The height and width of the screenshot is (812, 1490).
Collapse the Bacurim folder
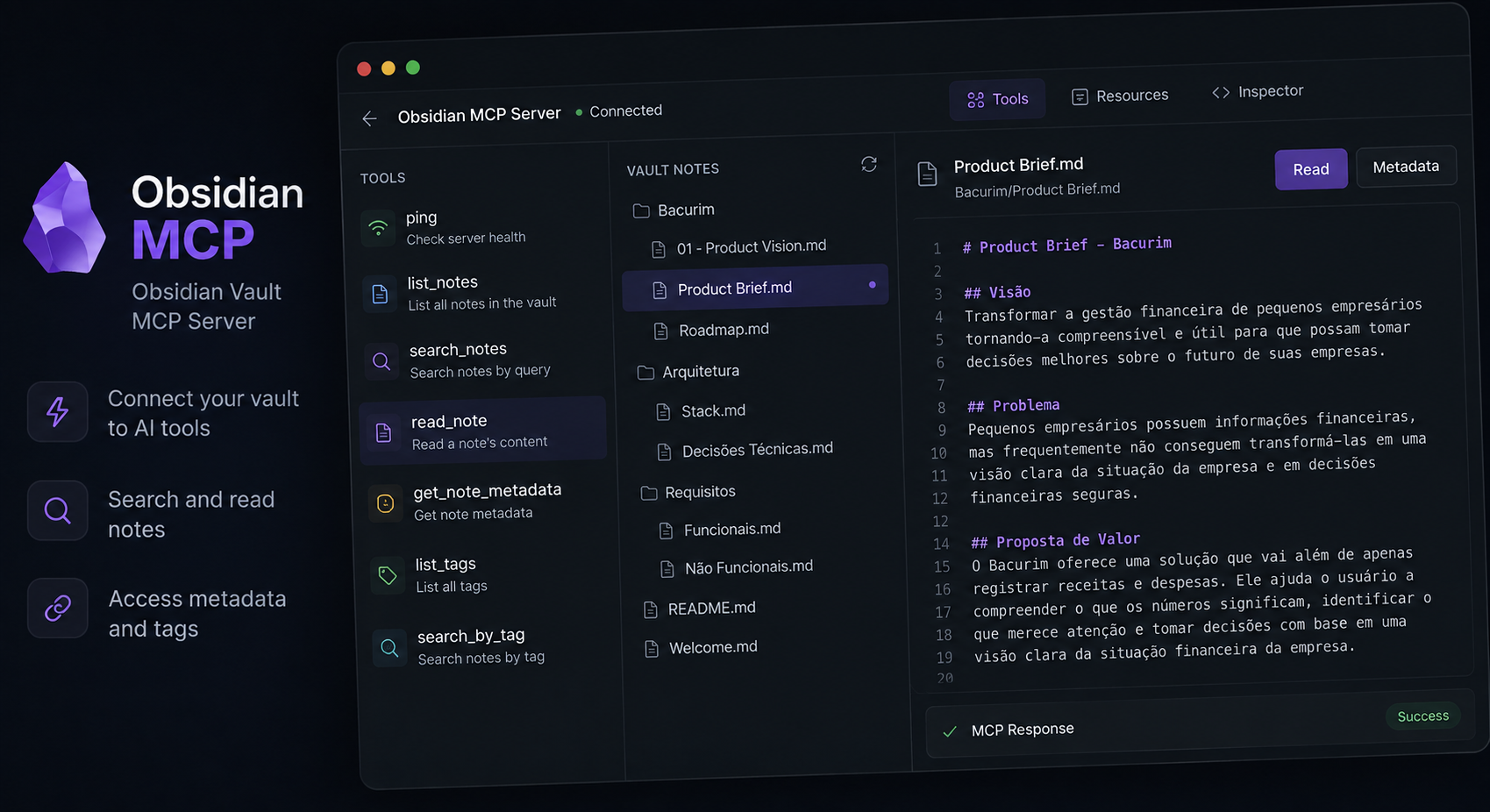coord(674,210)
